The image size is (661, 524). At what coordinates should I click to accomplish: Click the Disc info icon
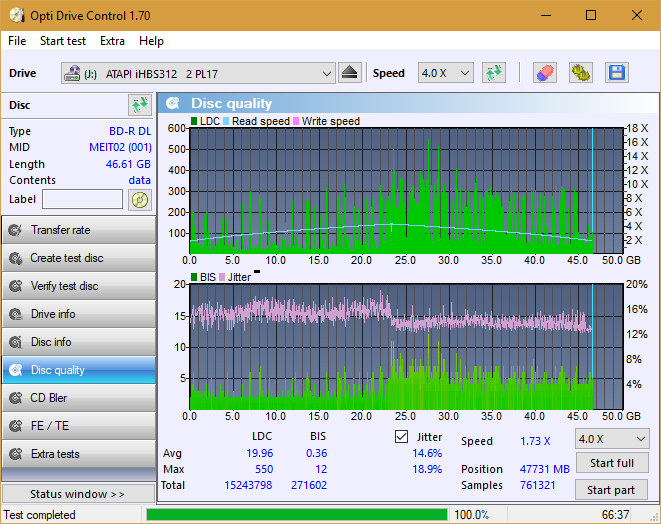[x=16, y=342]
